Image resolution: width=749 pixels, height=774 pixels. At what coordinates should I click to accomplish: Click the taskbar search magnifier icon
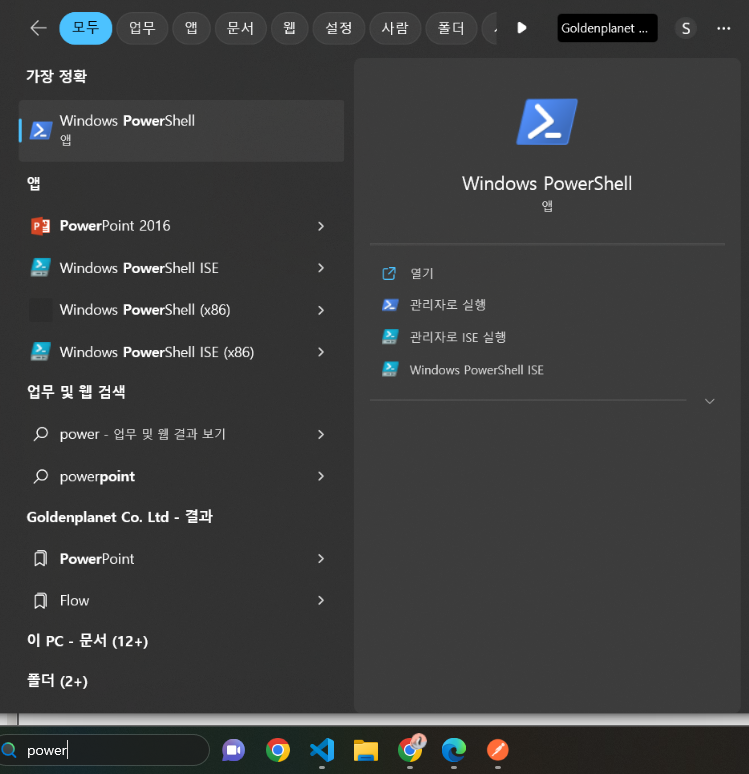[x=9, y=750]
